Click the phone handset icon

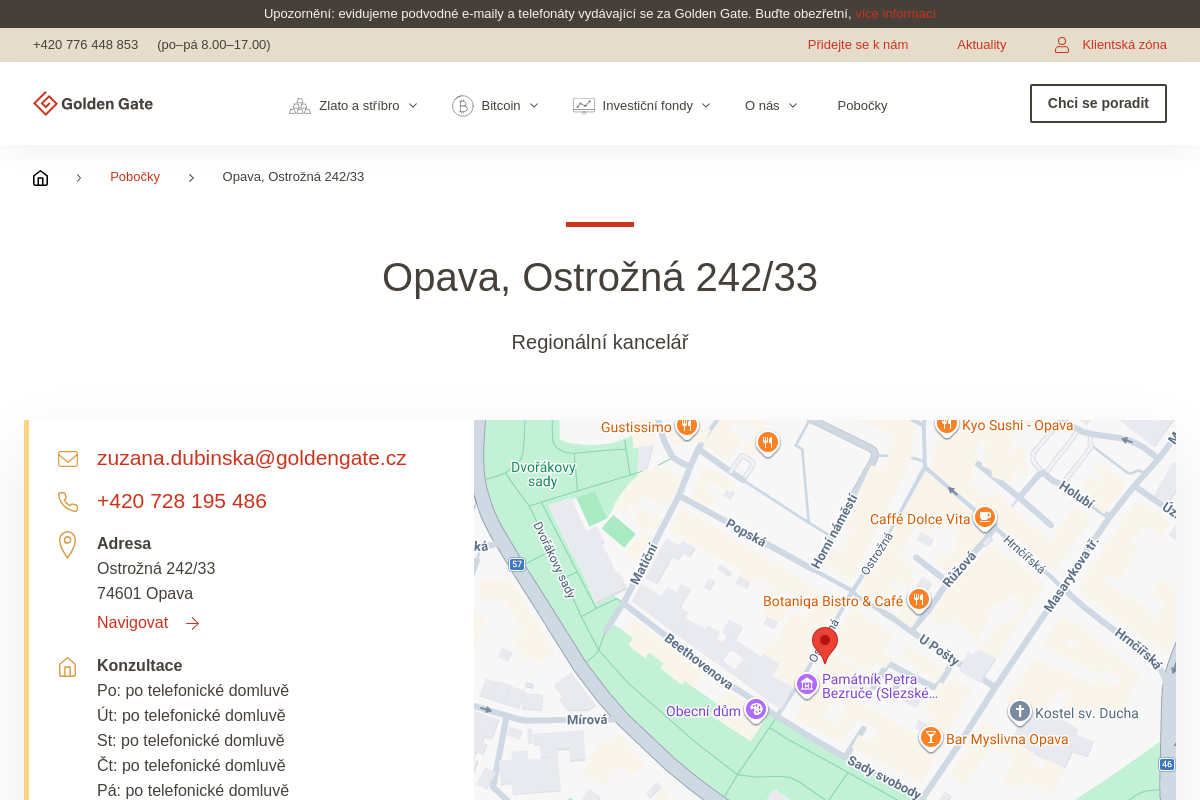68,502
